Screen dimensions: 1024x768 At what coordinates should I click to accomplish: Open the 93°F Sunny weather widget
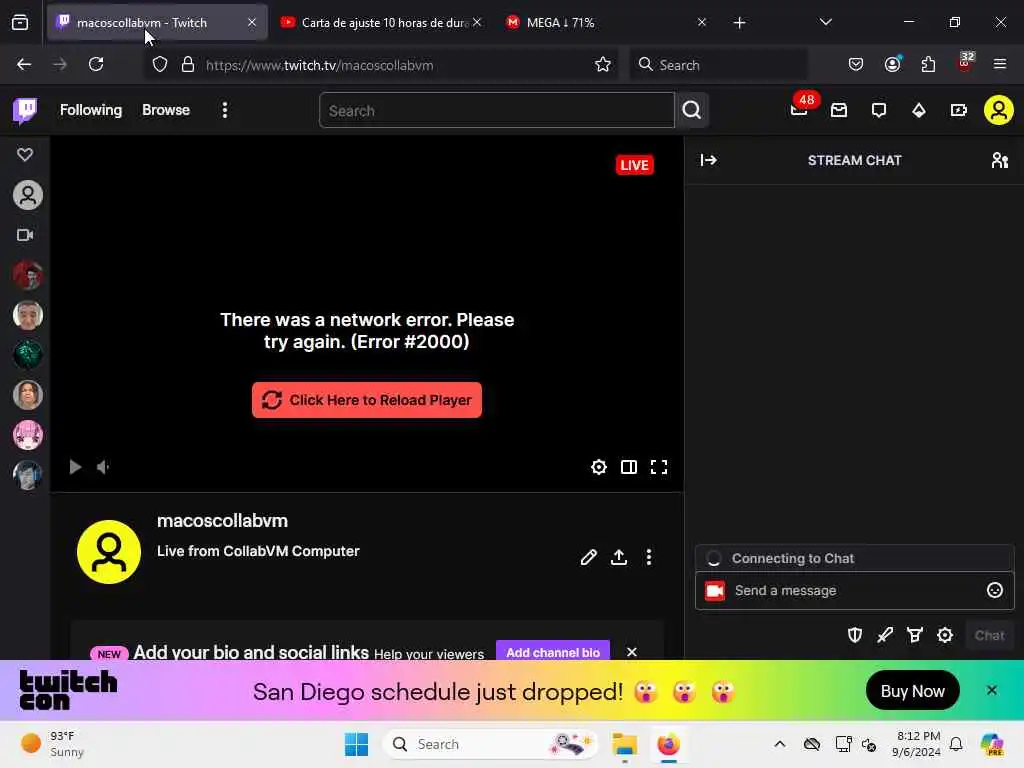(x=52, y=744)
